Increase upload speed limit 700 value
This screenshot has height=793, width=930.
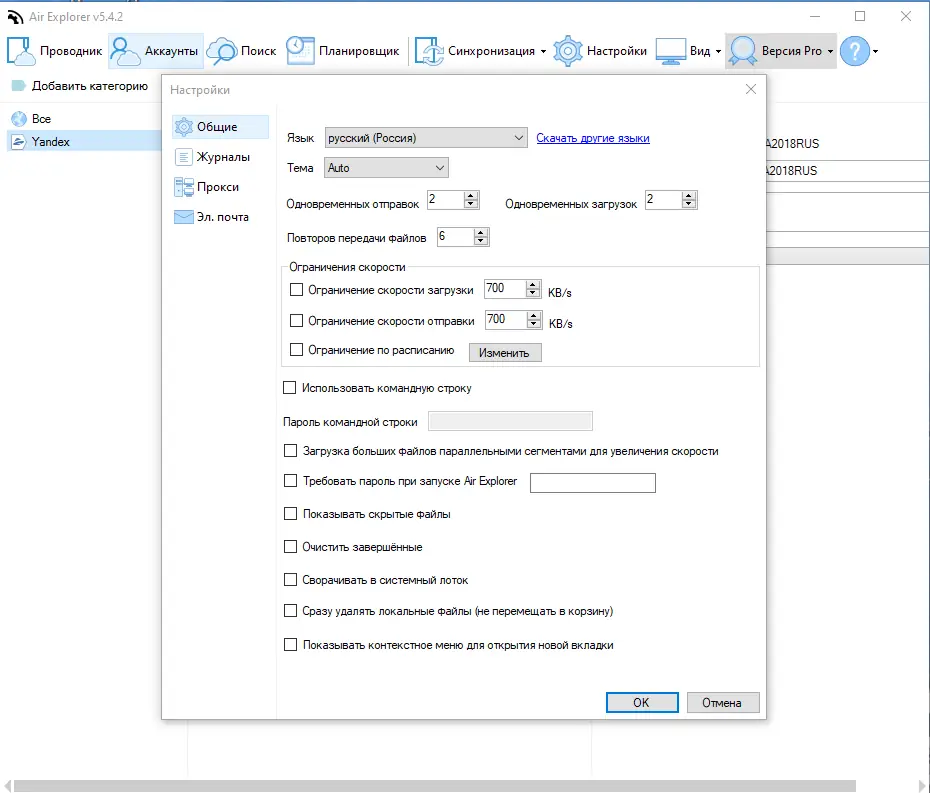pos(534,316)
